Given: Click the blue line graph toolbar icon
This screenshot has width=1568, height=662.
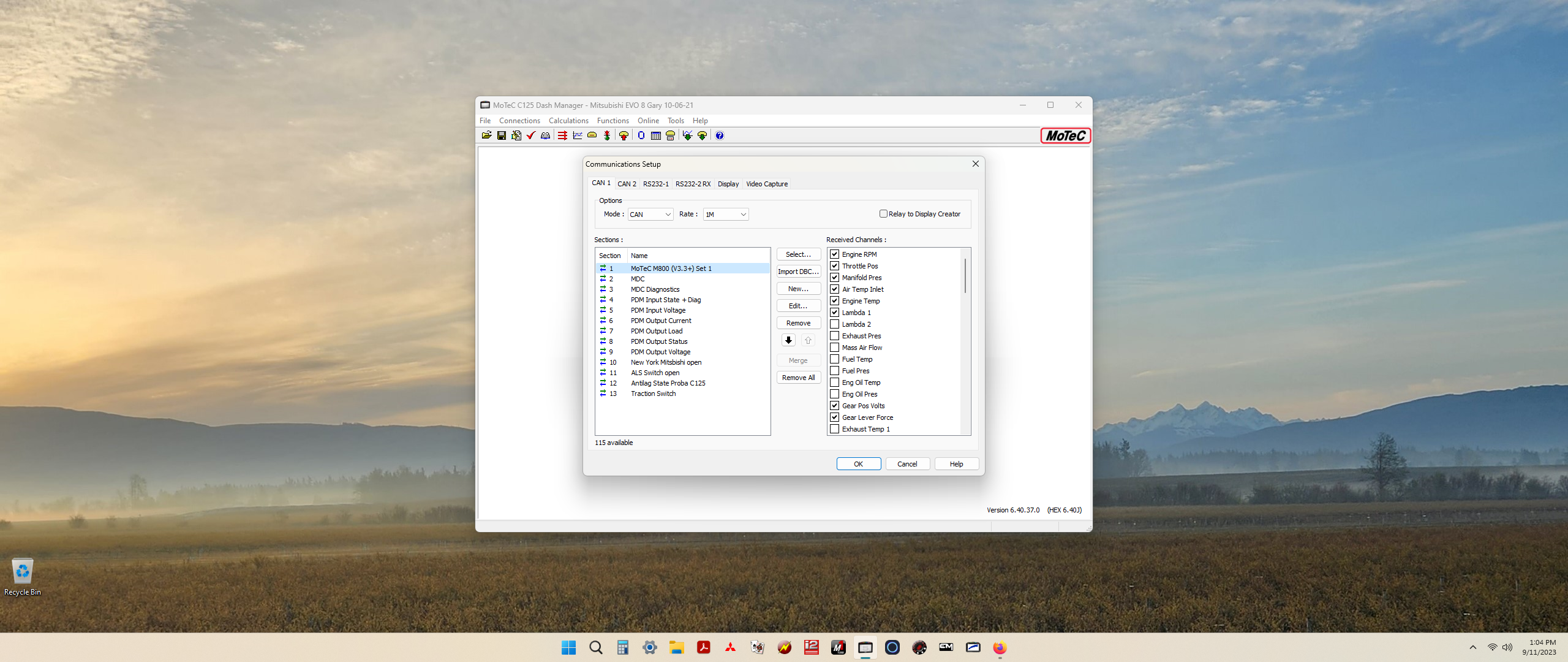Looking at the screenshot, I should [577, 135].
